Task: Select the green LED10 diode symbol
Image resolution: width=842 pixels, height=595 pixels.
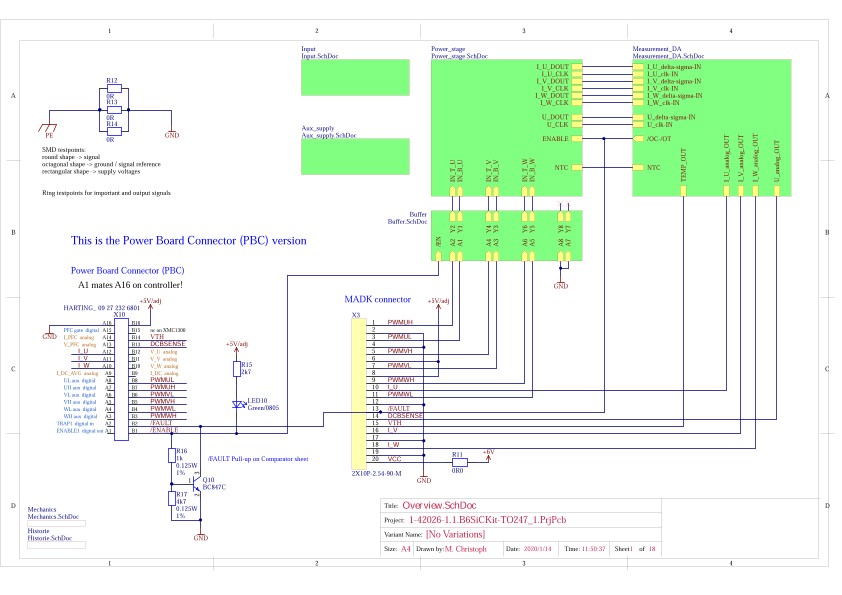Action: [237, 405]
